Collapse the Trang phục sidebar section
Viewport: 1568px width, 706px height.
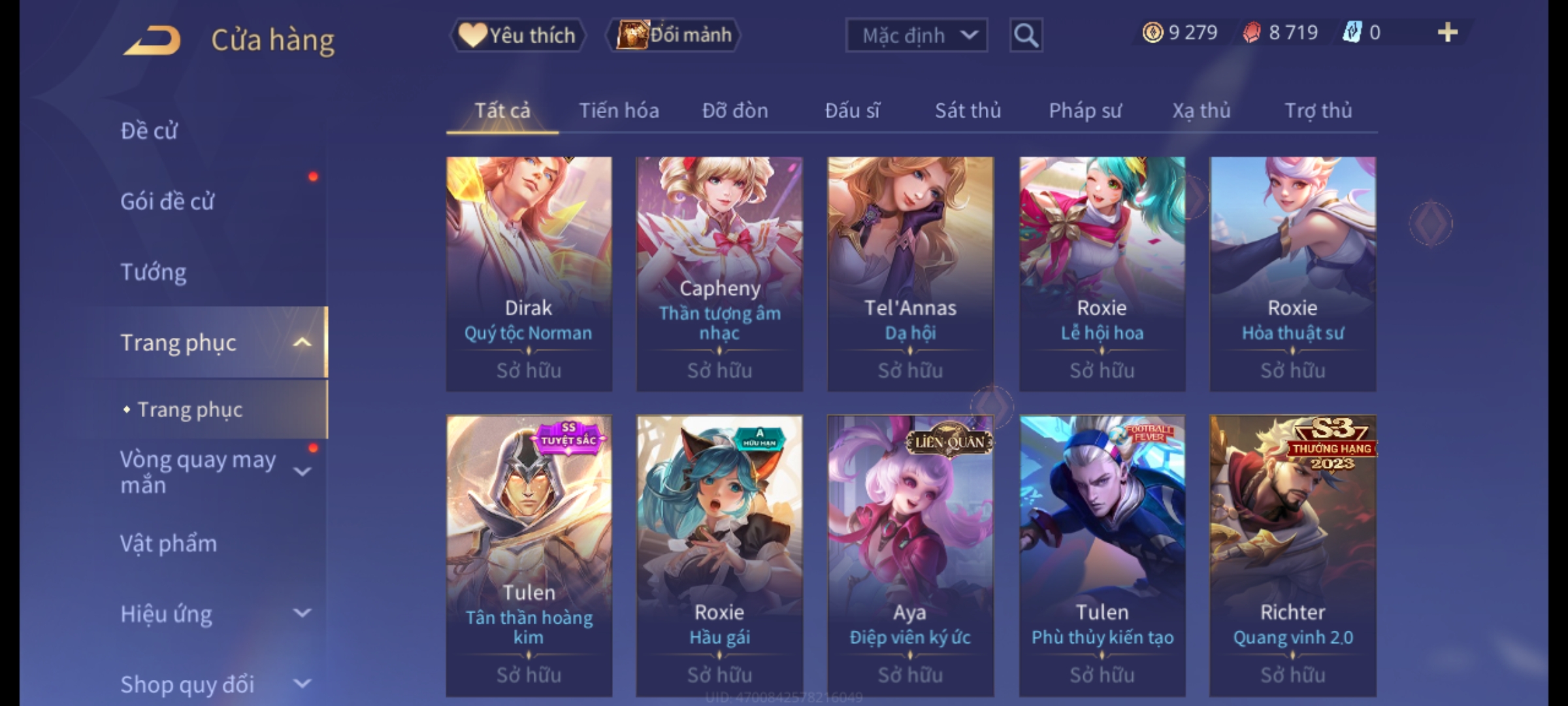[x=302, y=343]
